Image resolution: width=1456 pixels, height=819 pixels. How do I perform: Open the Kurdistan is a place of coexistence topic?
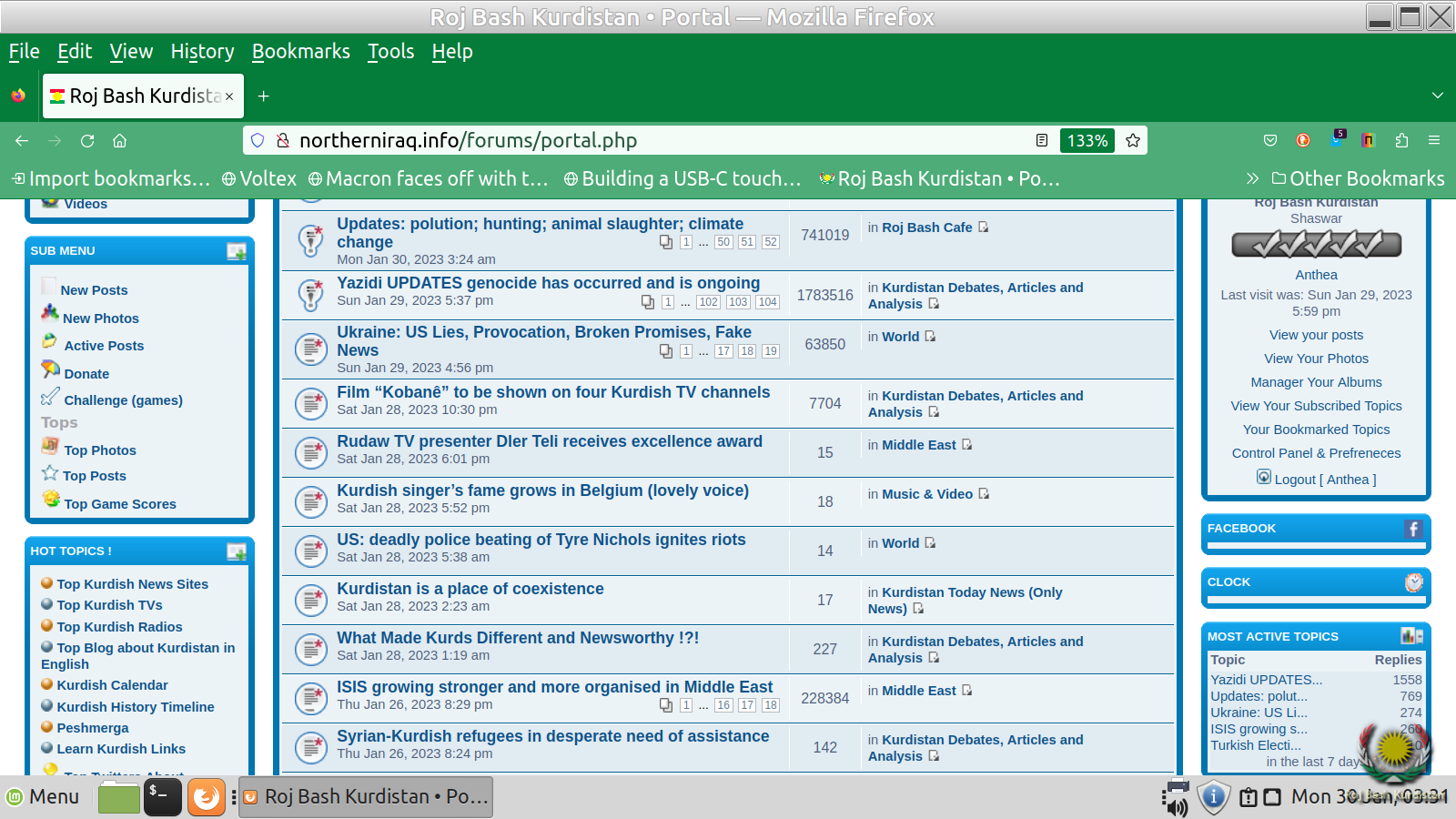(x=470, y=589)
